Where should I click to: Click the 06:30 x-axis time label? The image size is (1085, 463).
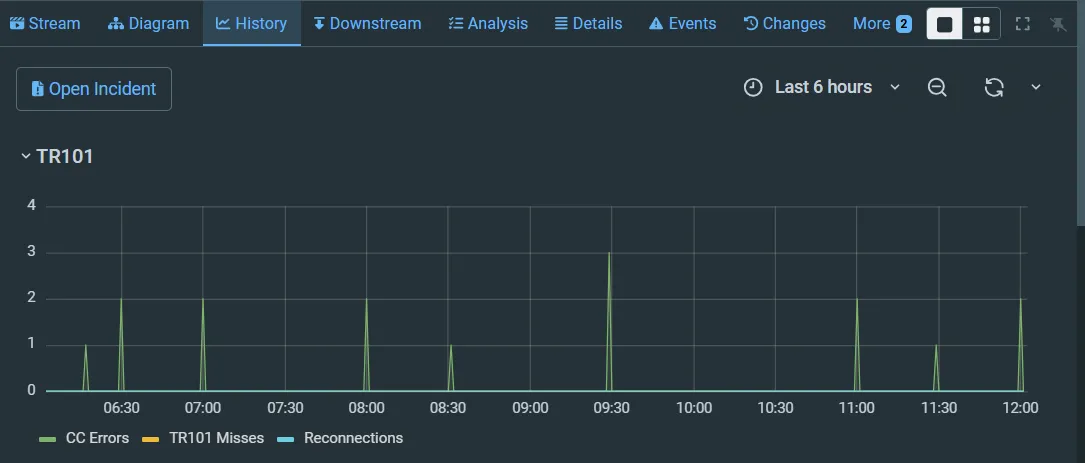click(121, 408)
